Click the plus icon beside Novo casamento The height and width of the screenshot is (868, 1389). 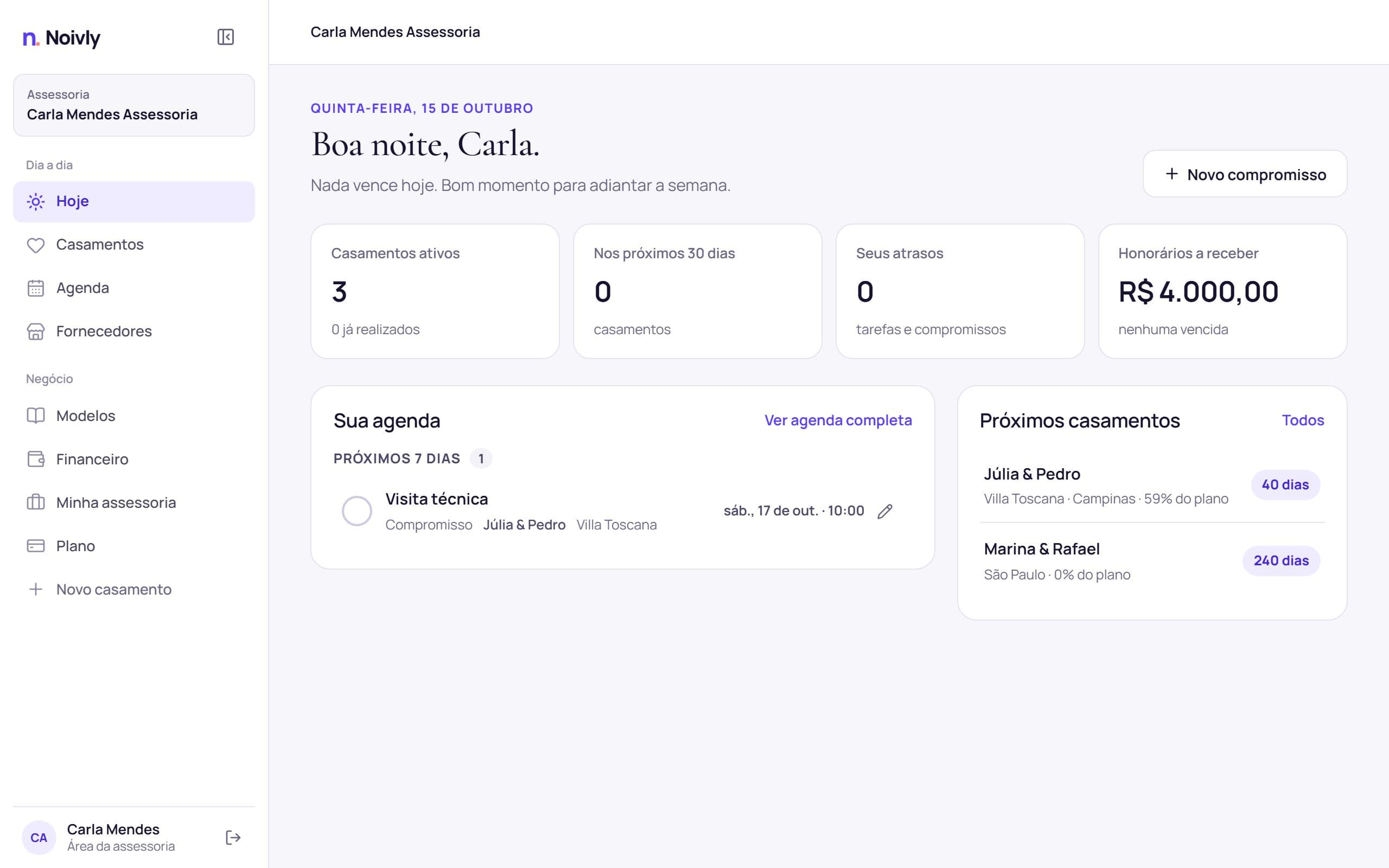tap(36, 590)
